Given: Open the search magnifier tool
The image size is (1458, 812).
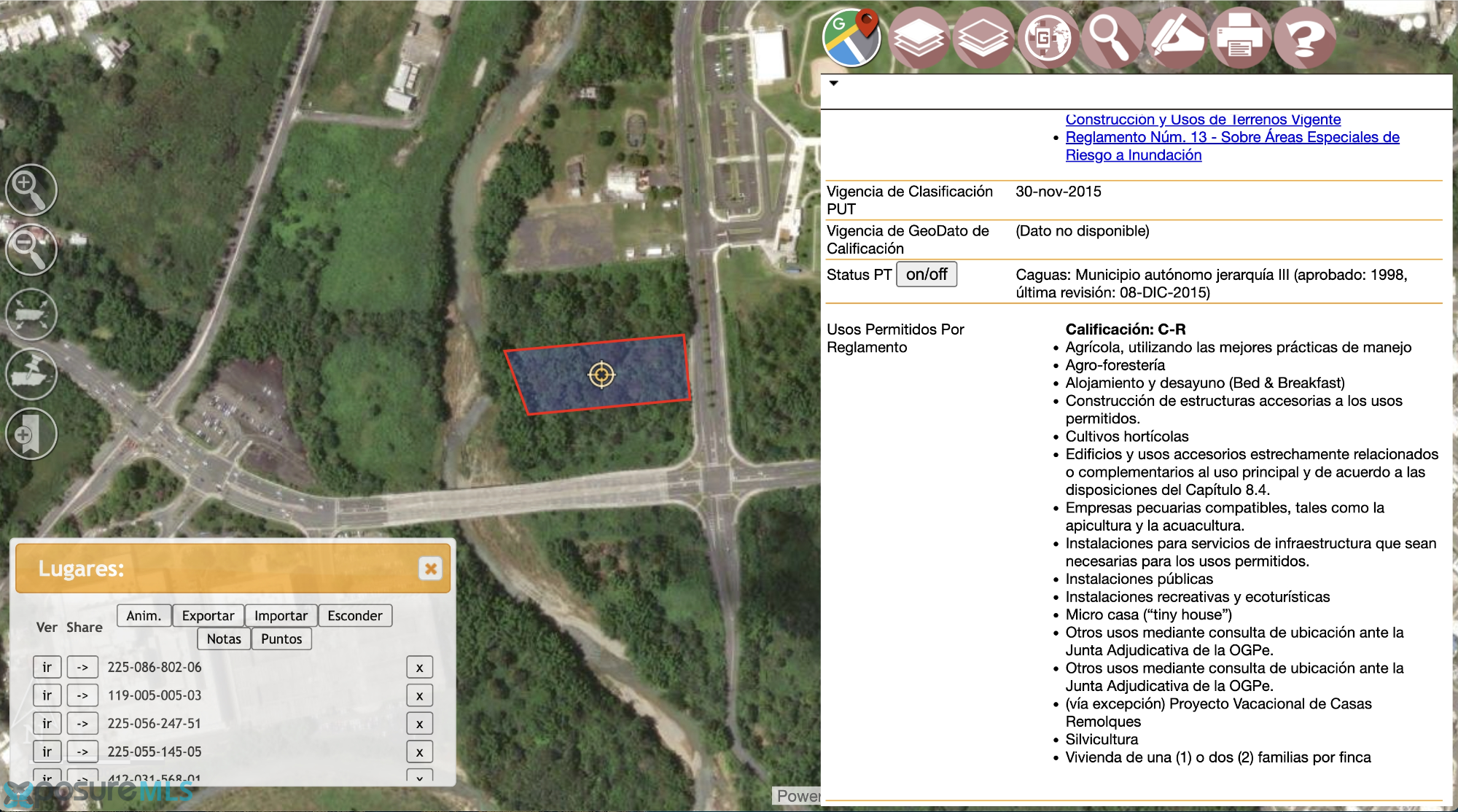Looking at the screenshot, I should (1110, 38).
